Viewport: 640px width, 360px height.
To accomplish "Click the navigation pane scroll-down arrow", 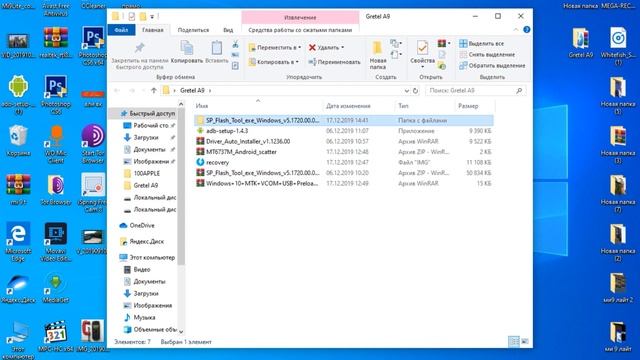I will click(181, 332).
